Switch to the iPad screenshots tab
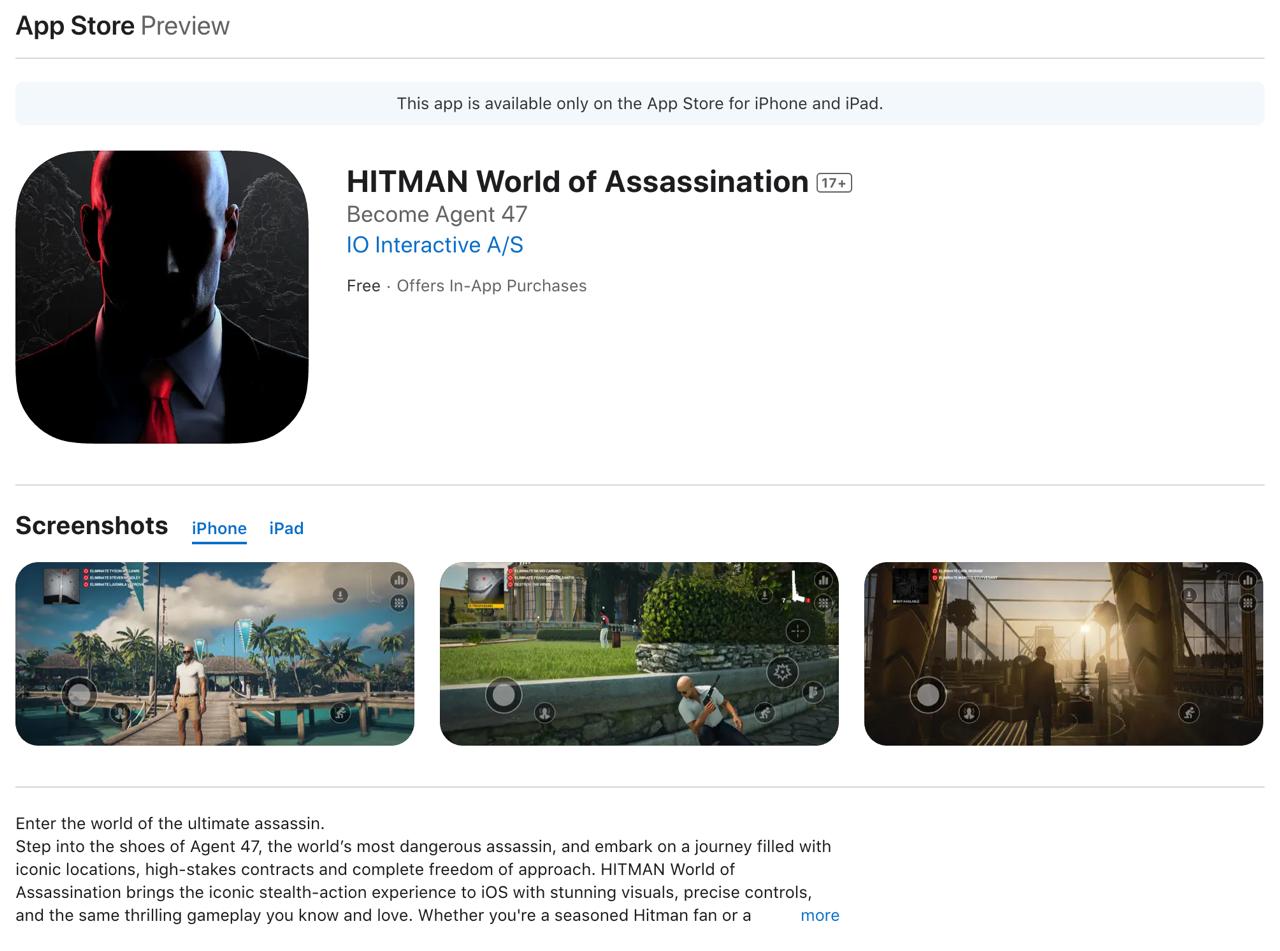 [x=286, y=528]
